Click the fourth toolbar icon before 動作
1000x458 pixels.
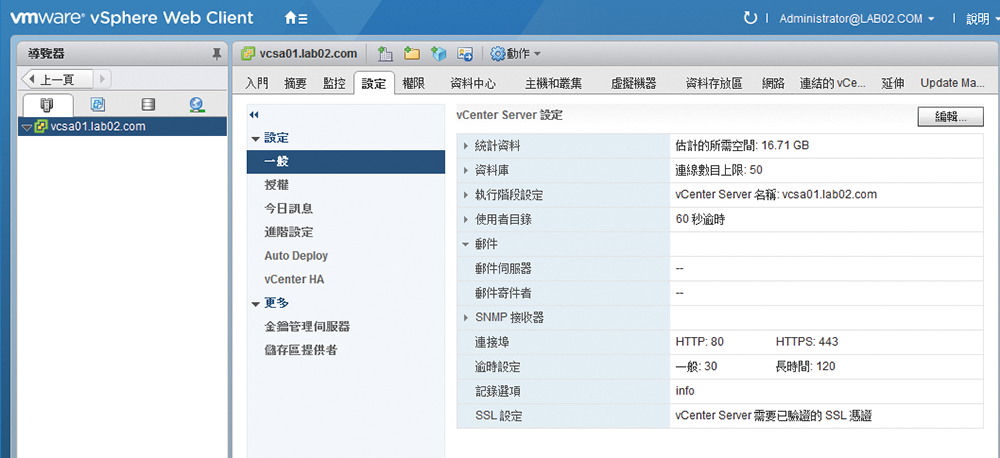click(466, 54)
